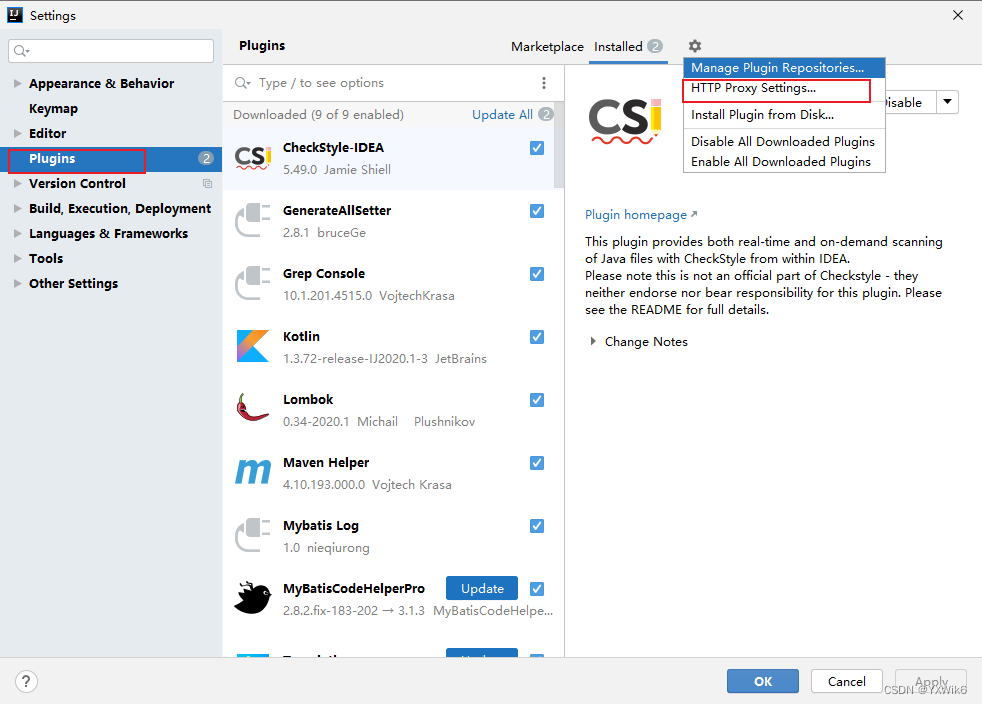Click the help question mark icon
982x704 pixels.
coord(26,681)
